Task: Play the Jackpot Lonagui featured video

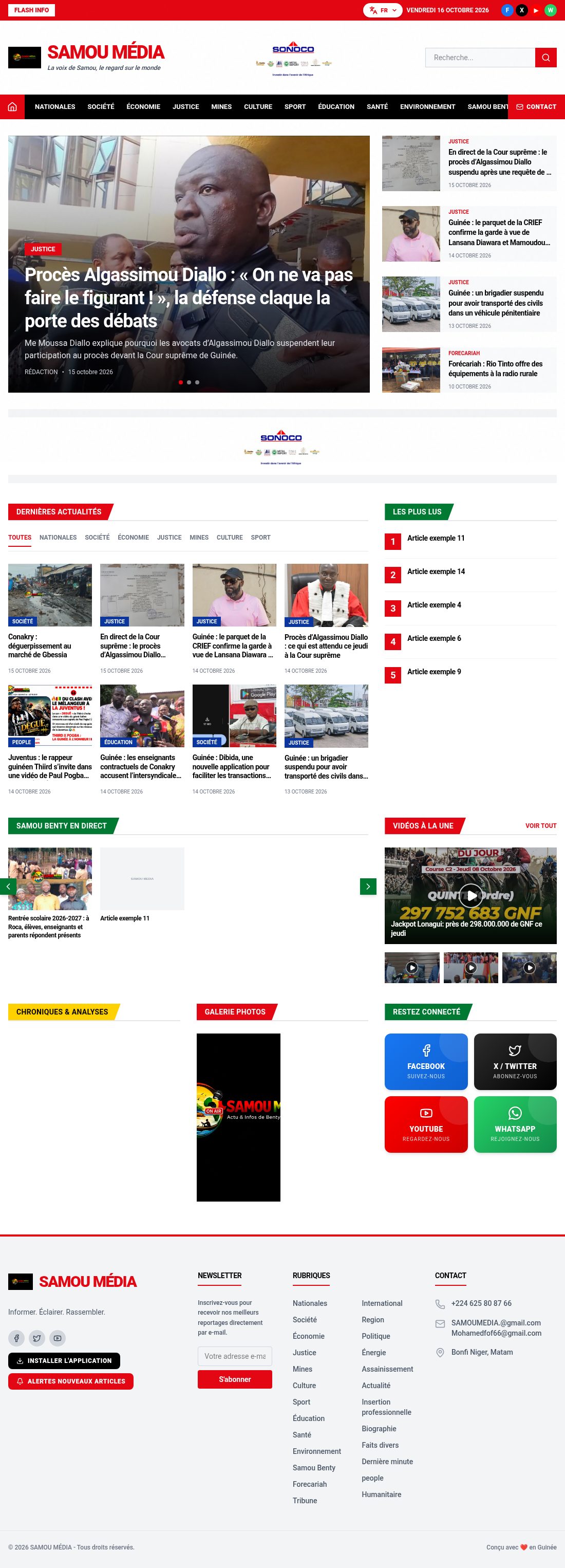Action: [x=470, y=895]
